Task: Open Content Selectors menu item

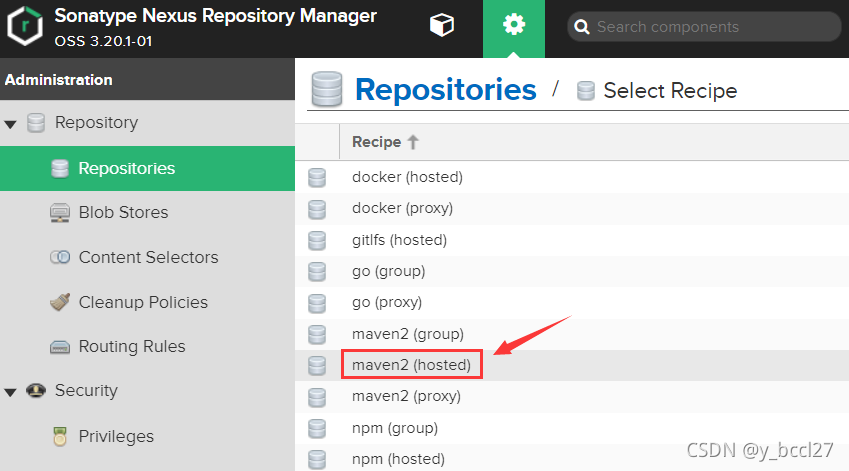Action: tap(148, 257)
